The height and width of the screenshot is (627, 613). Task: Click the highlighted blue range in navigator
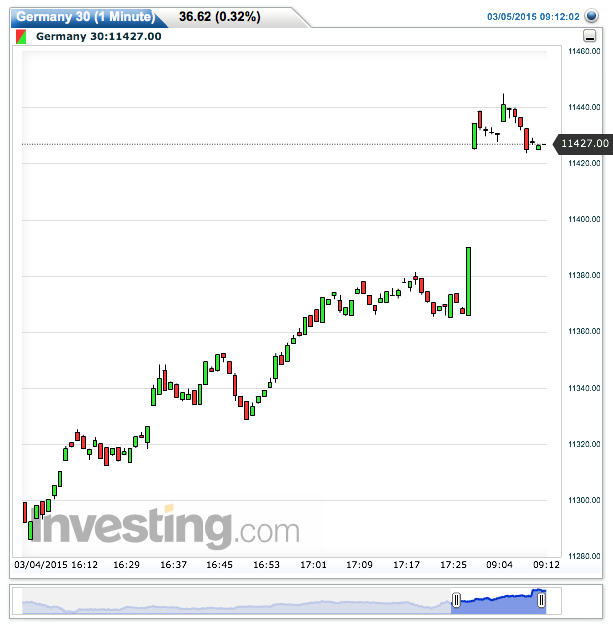tap(499, 603)
